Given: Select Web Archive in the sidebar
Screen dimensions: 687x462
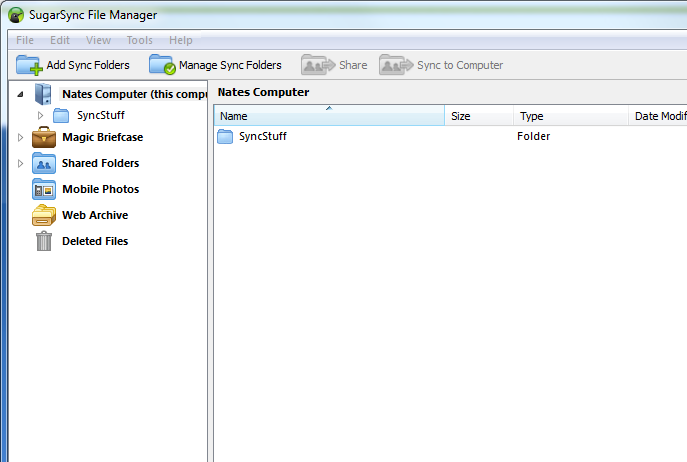Looking at the screenshot, I should [x=95, y=215].
